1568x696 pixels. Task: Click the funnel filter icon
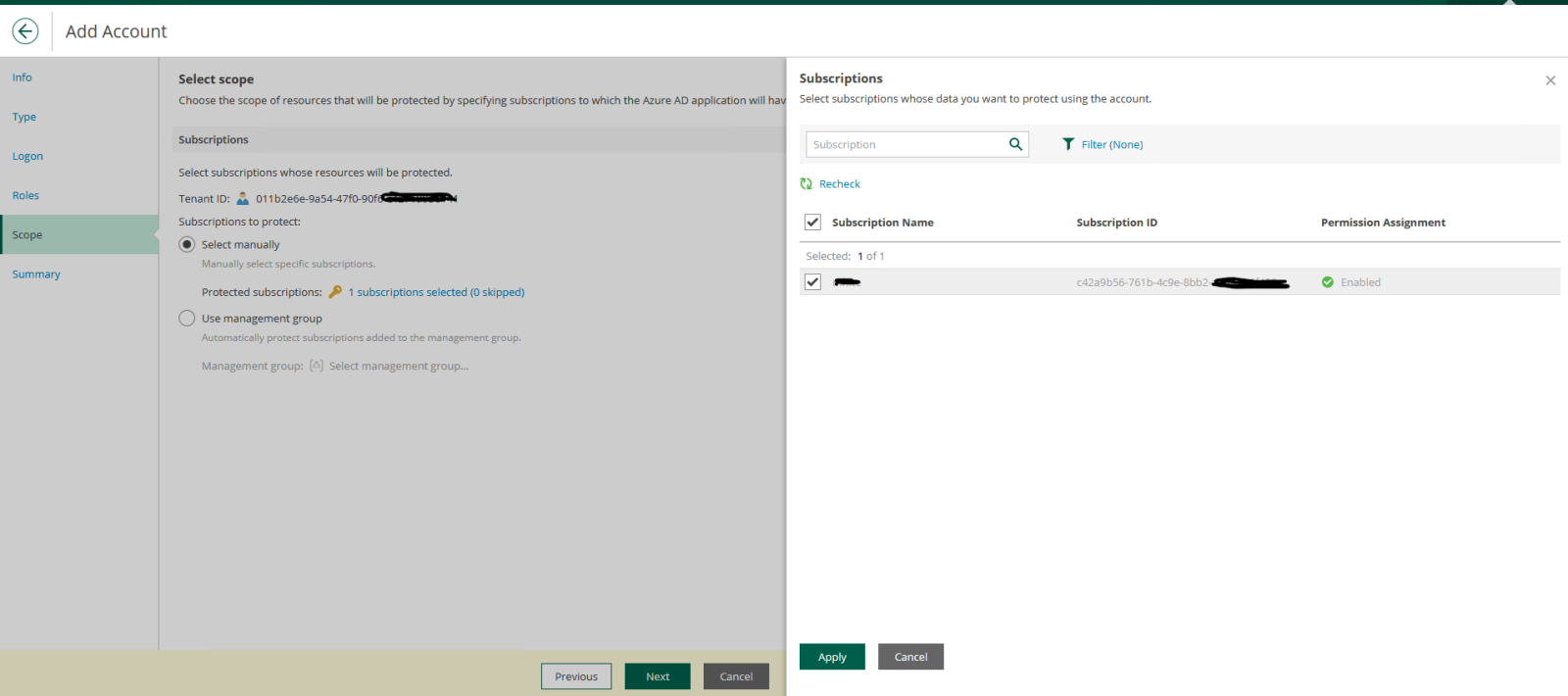click(x=1068, y=144)
